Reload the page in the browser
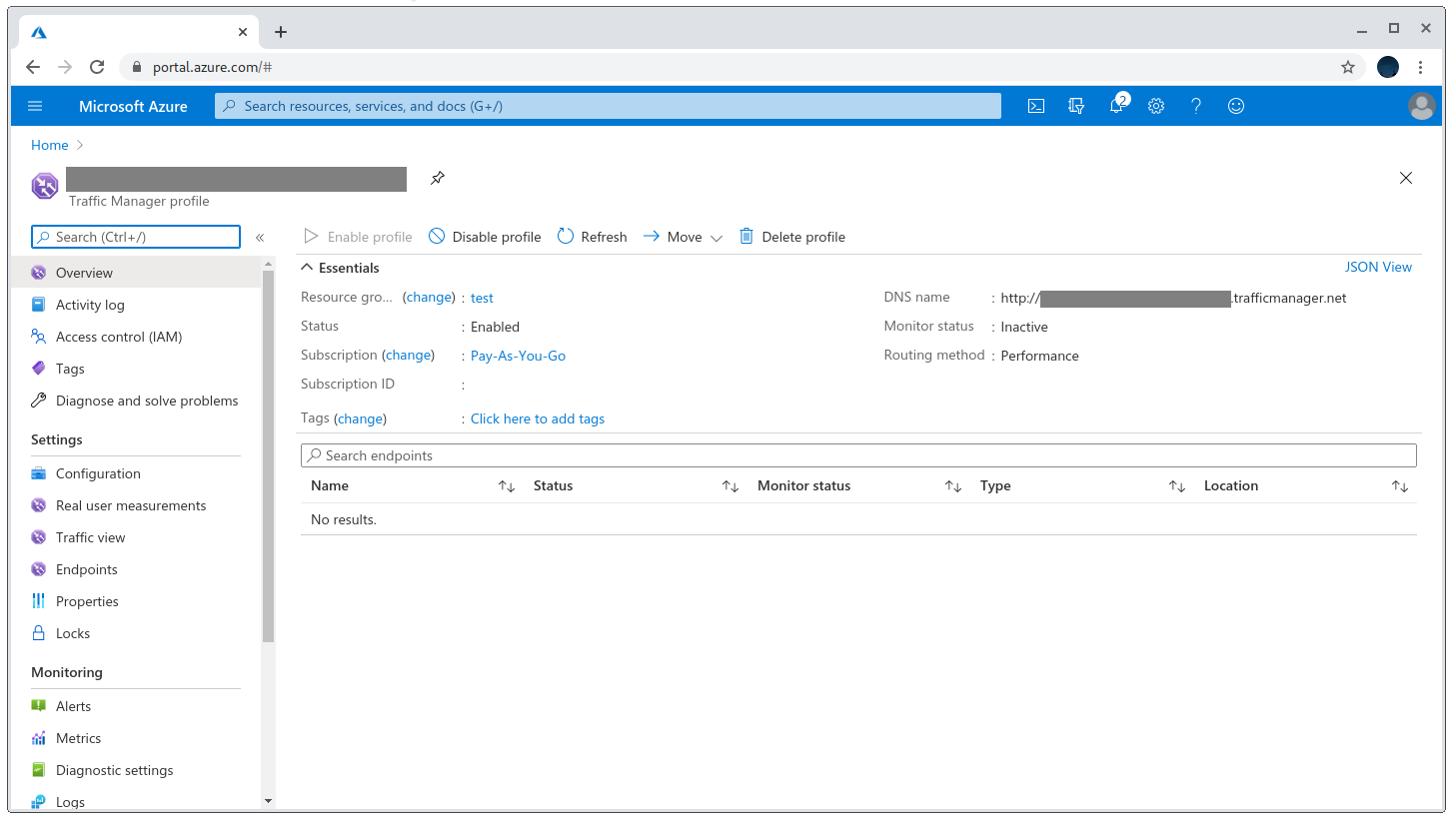This screenshot has height=822, width=1456. click(97, 67)
